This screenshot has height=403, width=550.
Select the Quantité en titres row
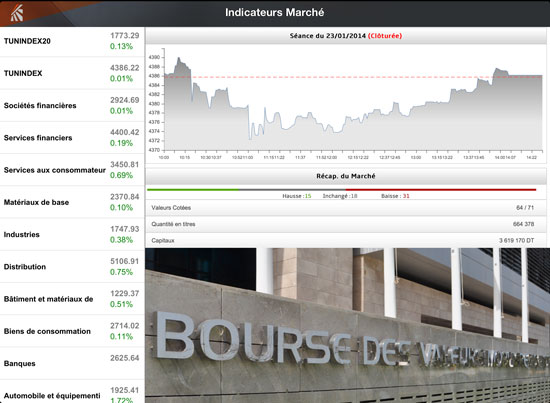(x=346, y=224)
